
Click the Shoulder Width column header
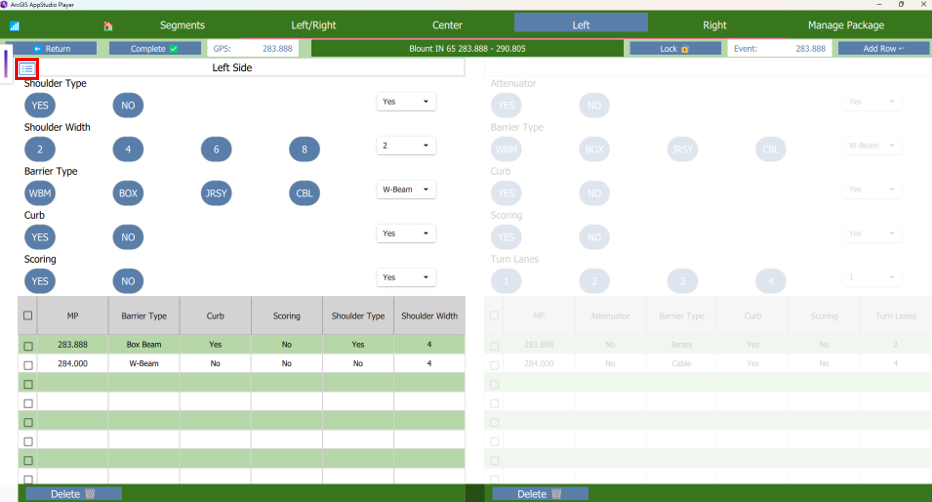(429, 316)
